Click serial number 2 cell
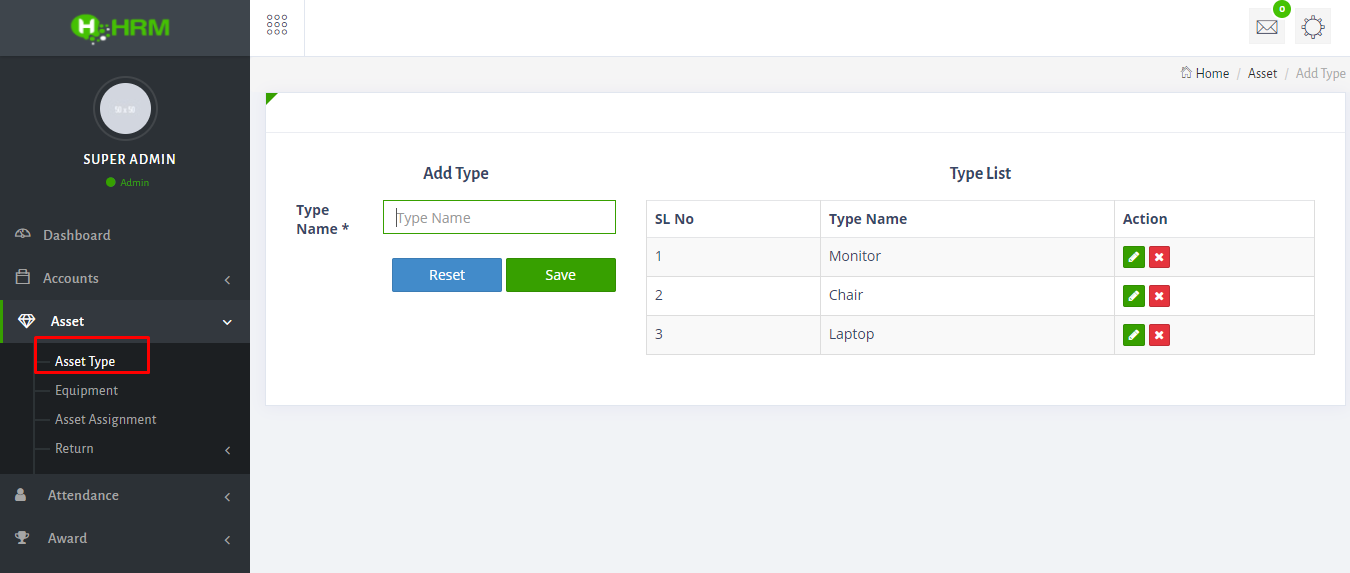 pyautogui.click(x=733, y=295)
